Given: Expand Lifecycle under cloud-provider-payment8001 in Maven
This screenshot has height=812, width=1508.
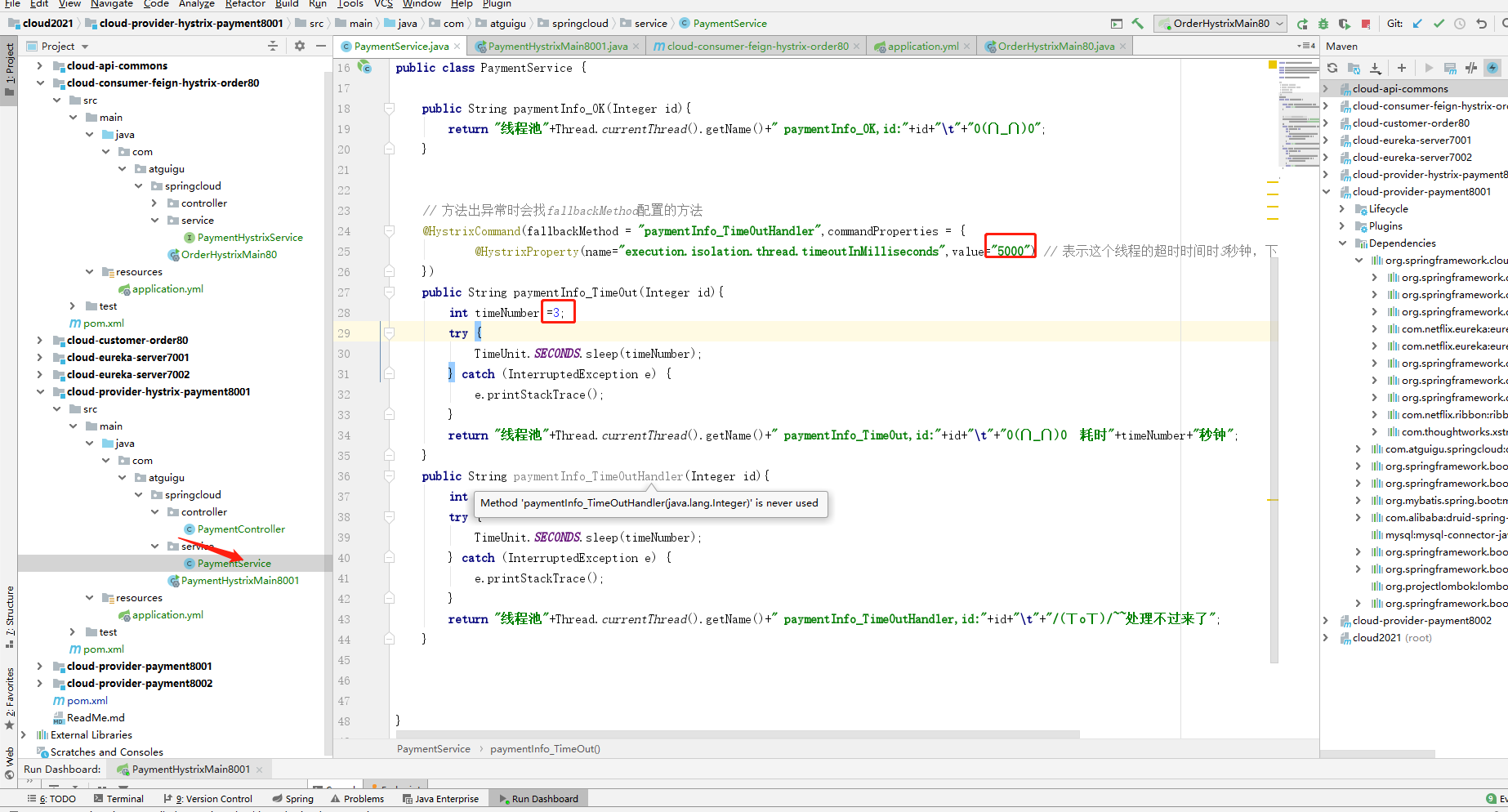Looking at the screenshot, I should (1341, 209).
